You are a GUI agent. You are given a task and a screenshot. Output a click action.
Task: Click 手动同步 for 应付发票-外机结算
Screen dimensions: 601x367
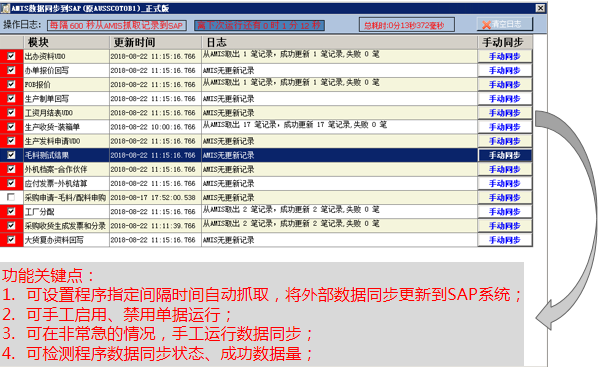tap(505, 183)
